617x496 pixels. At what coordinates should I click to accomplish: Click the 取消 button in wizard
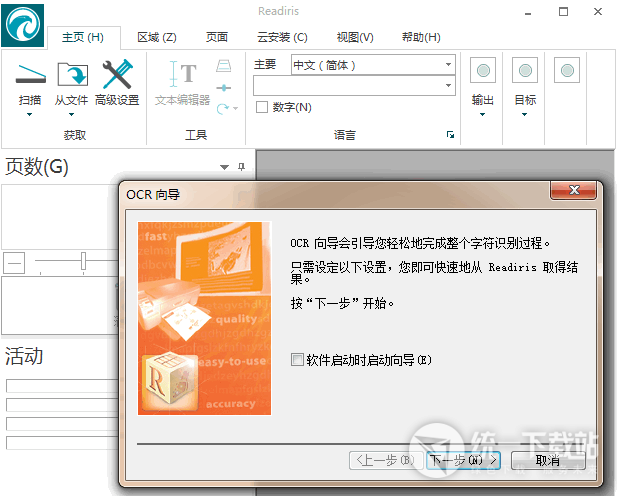pos(548,460)
